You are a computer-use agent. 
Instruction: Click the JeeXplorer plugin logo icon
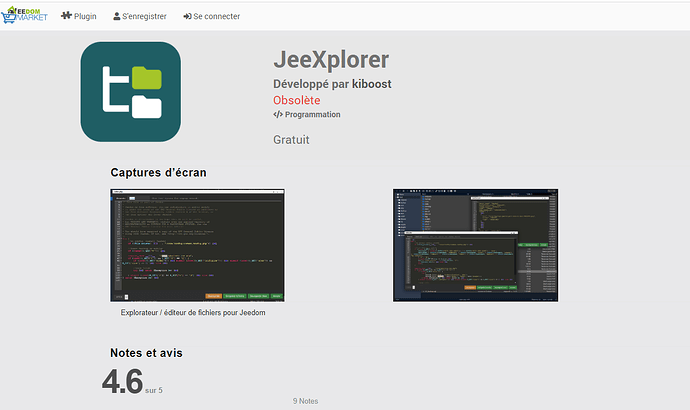(131, 92)
